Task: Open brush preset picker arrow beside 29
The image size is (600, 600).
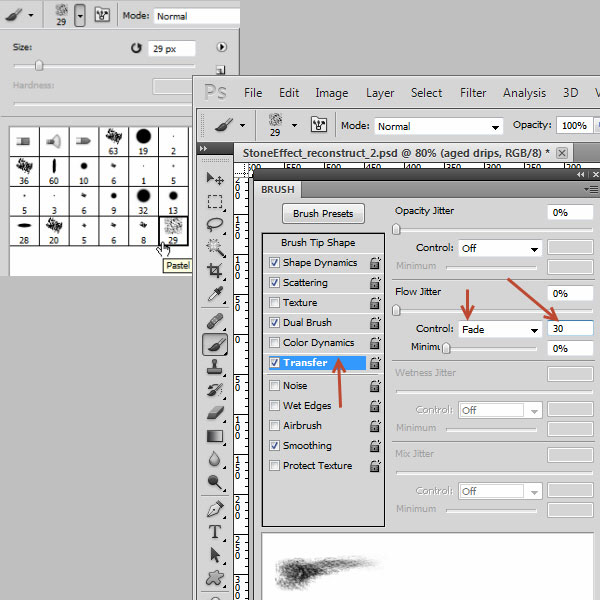Action: [x=294, y=125]
